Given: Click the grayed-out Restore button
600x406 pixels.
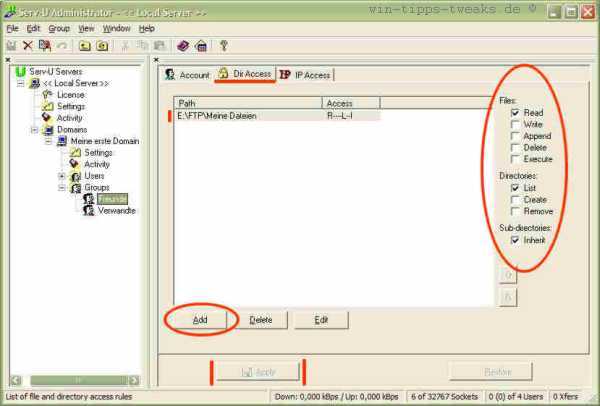Looking at the screenshot, I should click(491, 372).
